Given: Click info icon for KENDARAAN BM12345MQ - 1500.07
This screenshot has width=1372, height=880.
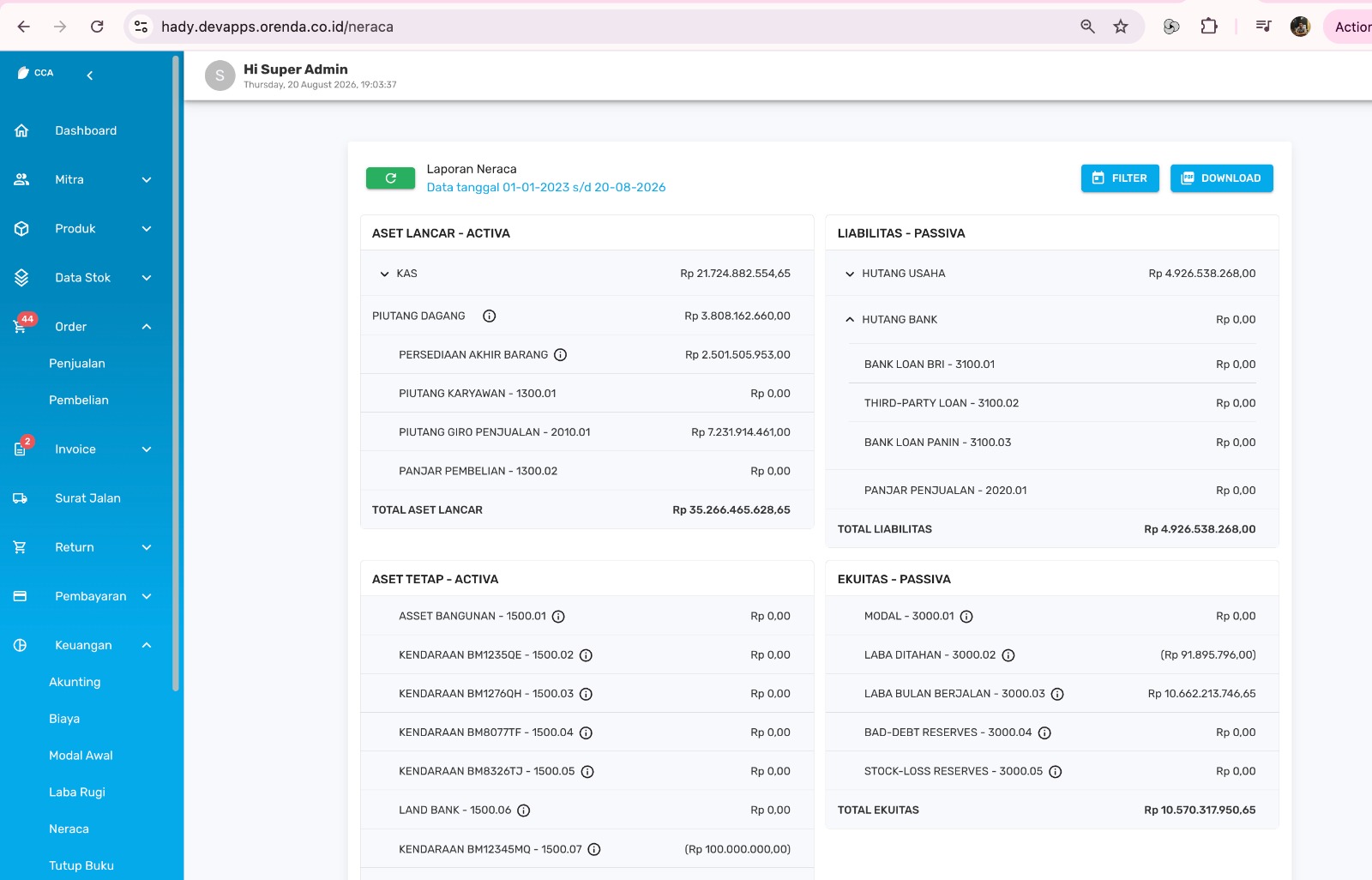Looking at the screenshot, I should click(x=594, y=849).
